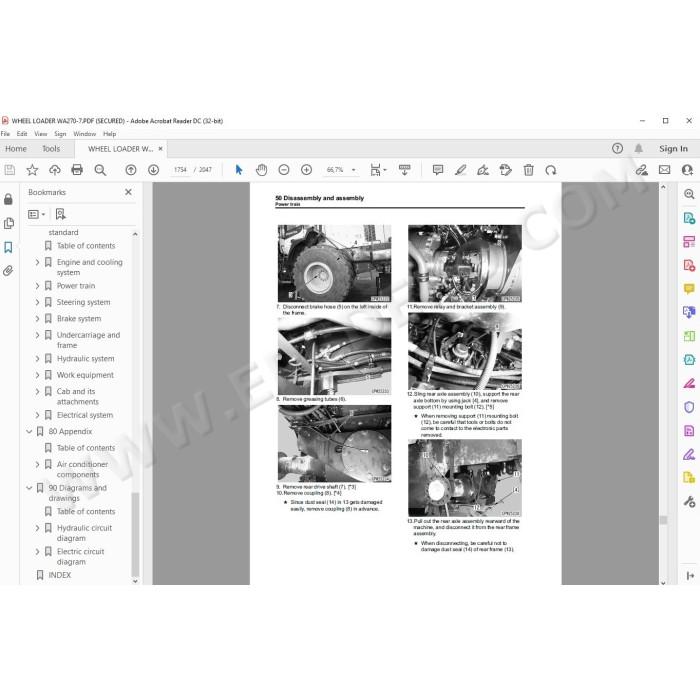
Task: Click the upload to cloud icon
Action: tap(54, 170)
